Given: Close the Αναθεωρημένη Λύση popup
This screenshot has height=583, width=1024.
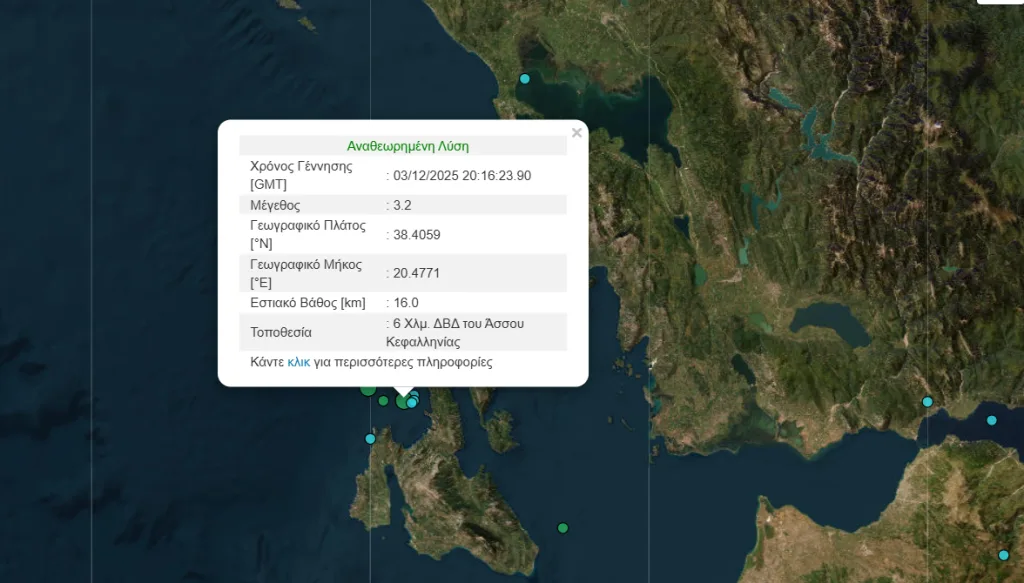Looking at the screenshot, I should [x=576, y=132].
